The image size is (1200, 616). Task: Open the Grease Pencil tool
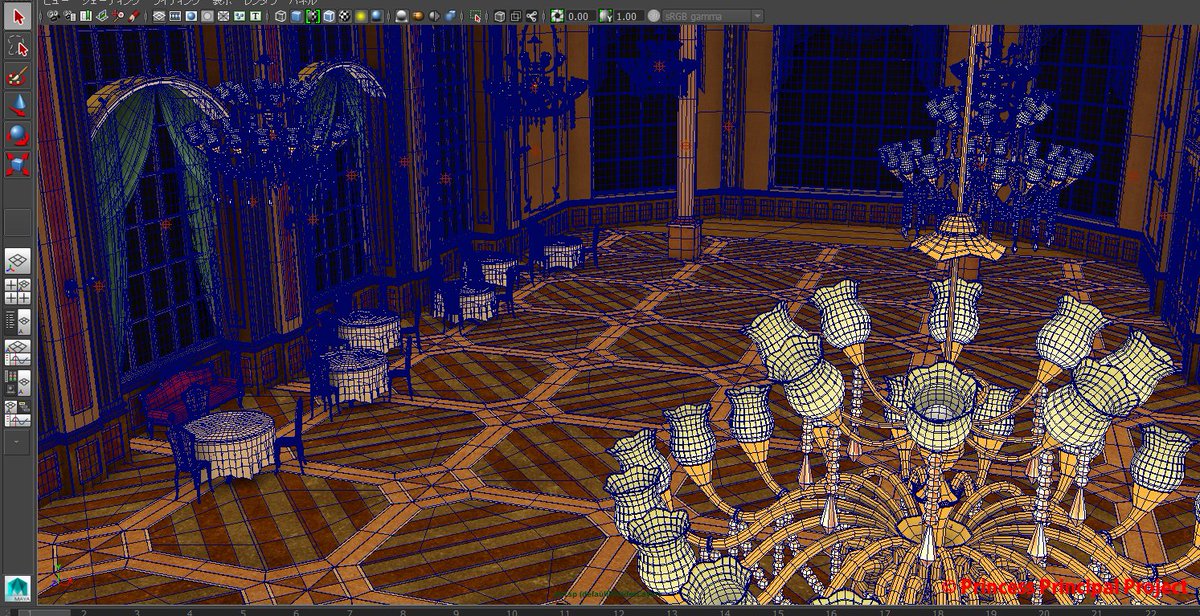click(x=134, y=16)
